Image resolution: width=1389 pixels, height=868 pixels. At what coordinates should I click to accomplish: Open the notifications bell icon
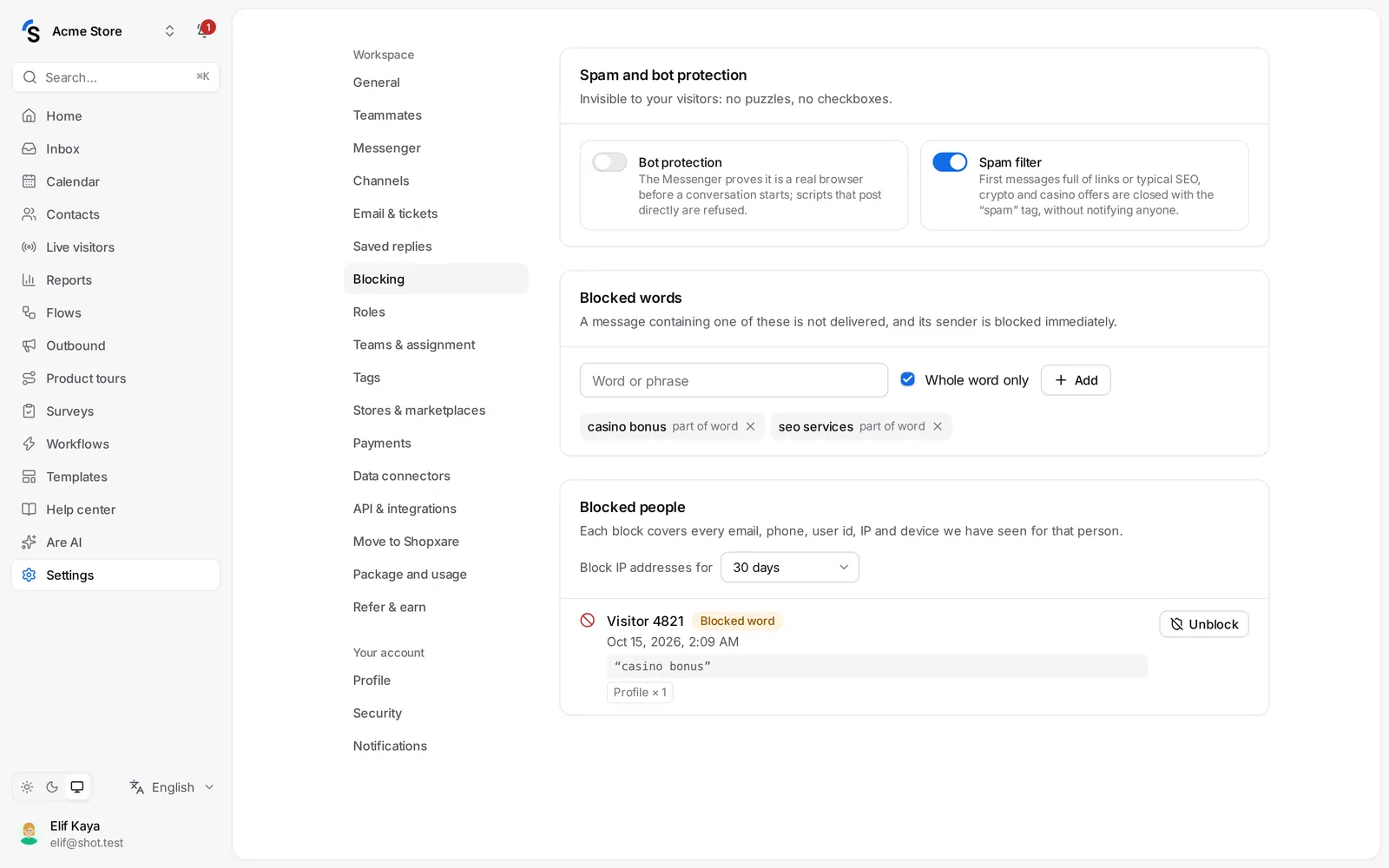tap(204, 30)
